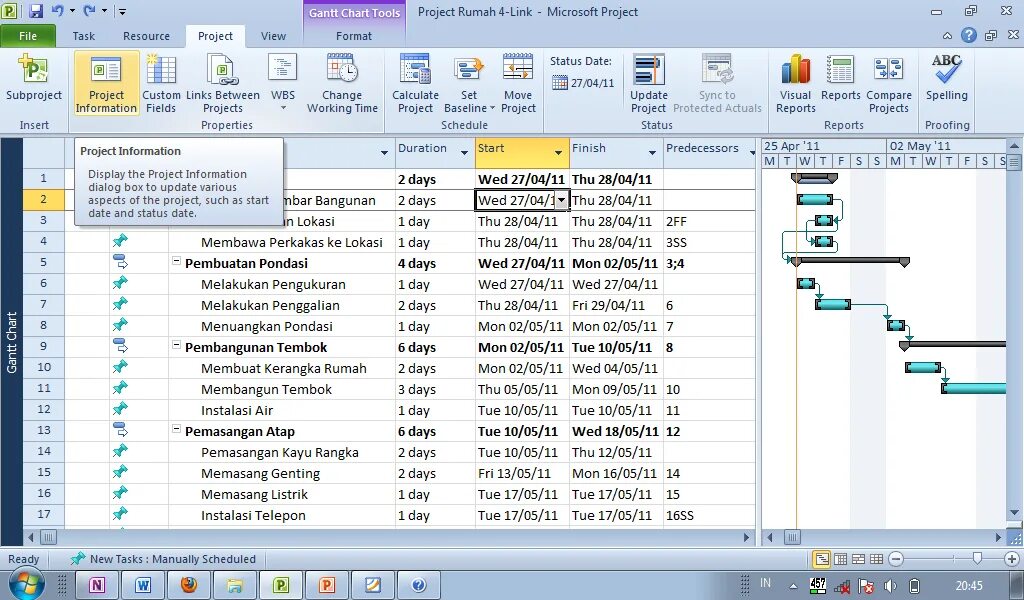Undo the last action in the toolbar
The height and width of the screenshot is (600, 1024).
[57, 11]
